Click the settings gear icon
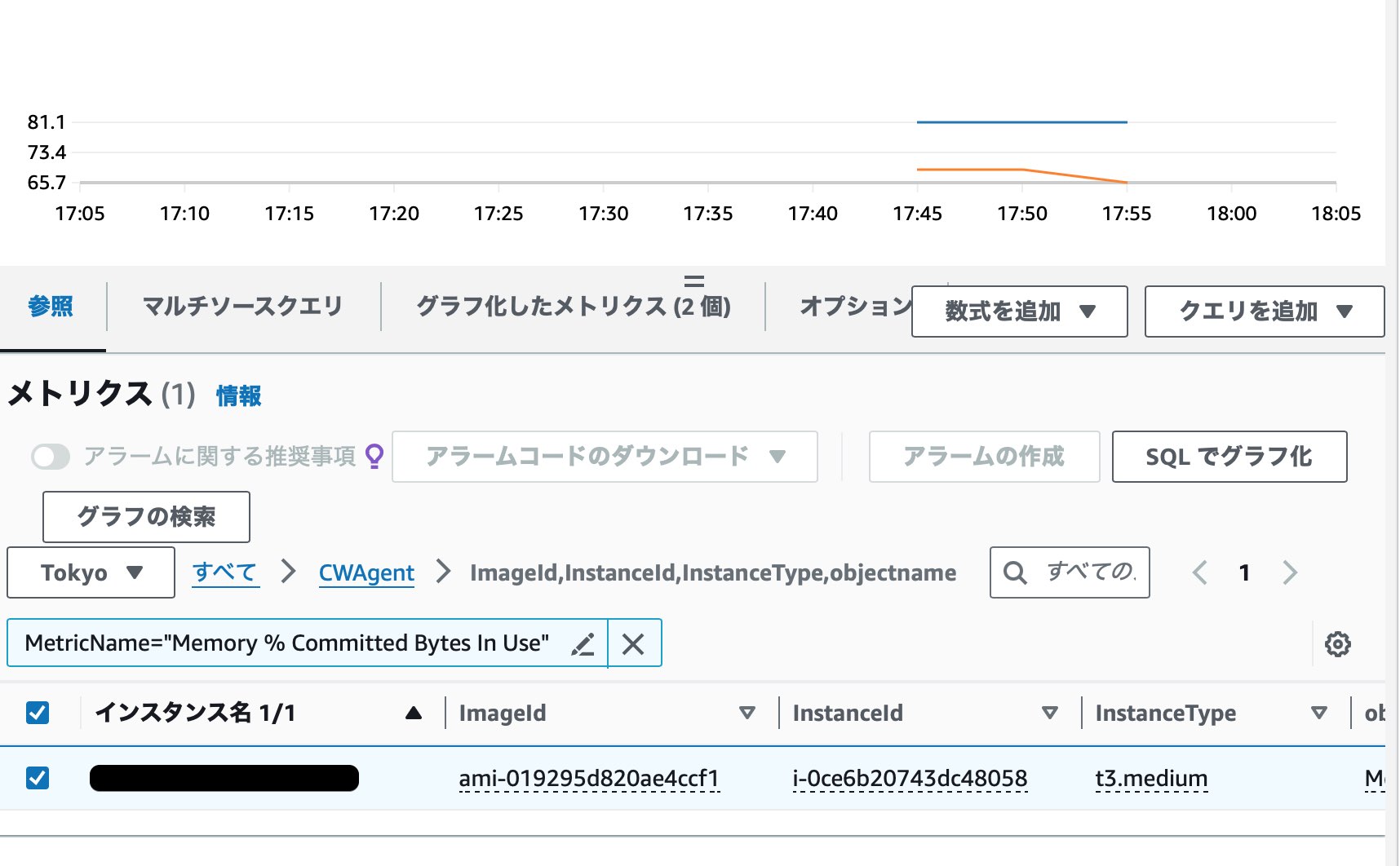 tap(1337, 644)
